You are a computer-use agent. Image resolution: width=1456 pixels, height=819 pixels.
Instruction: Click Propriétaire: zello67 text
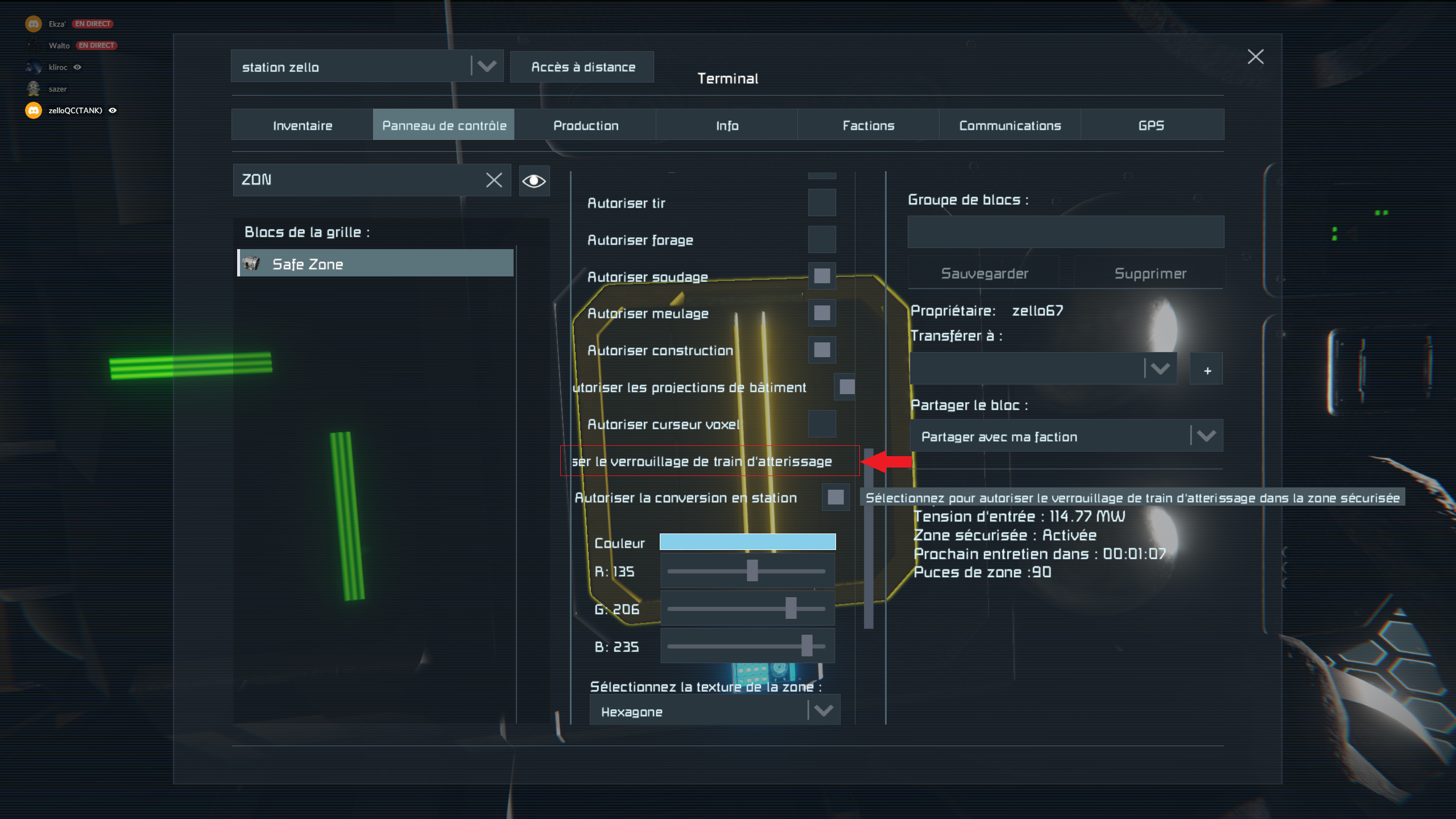[x=987, y=311]
